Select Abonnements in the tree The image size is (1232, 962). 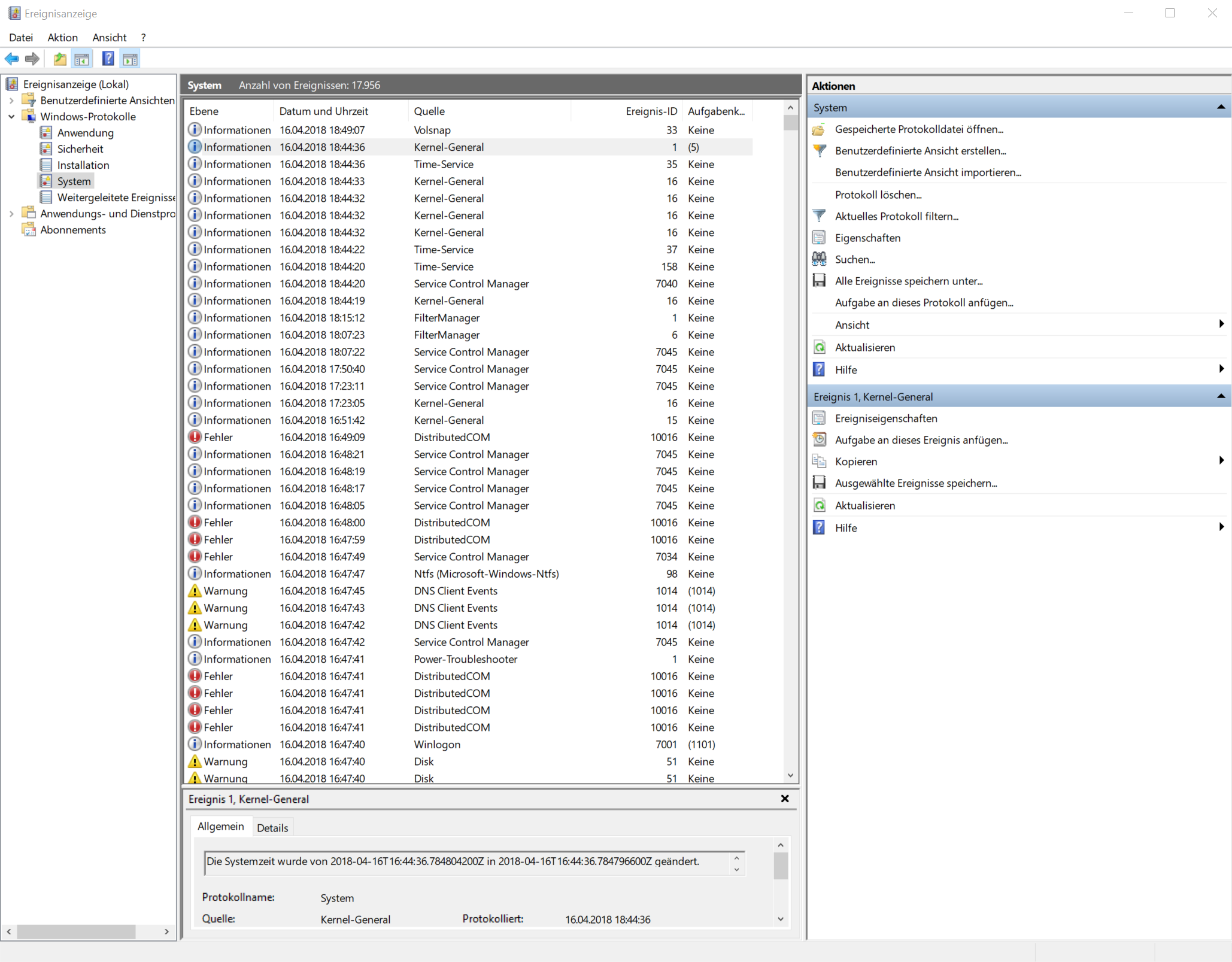[73, 230]
